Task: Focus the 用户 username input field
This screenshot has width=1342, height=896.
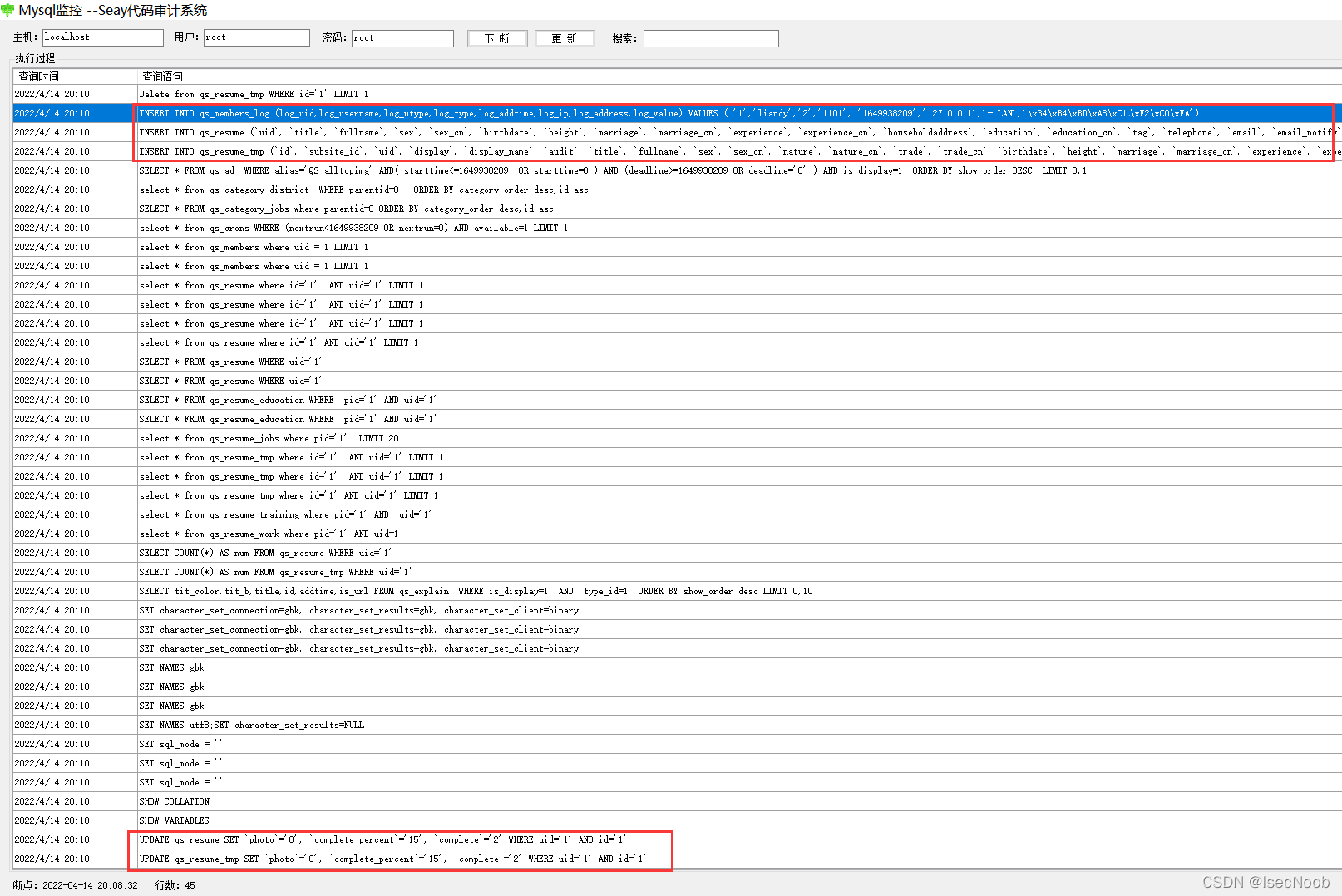Action: tap(256, 37)
